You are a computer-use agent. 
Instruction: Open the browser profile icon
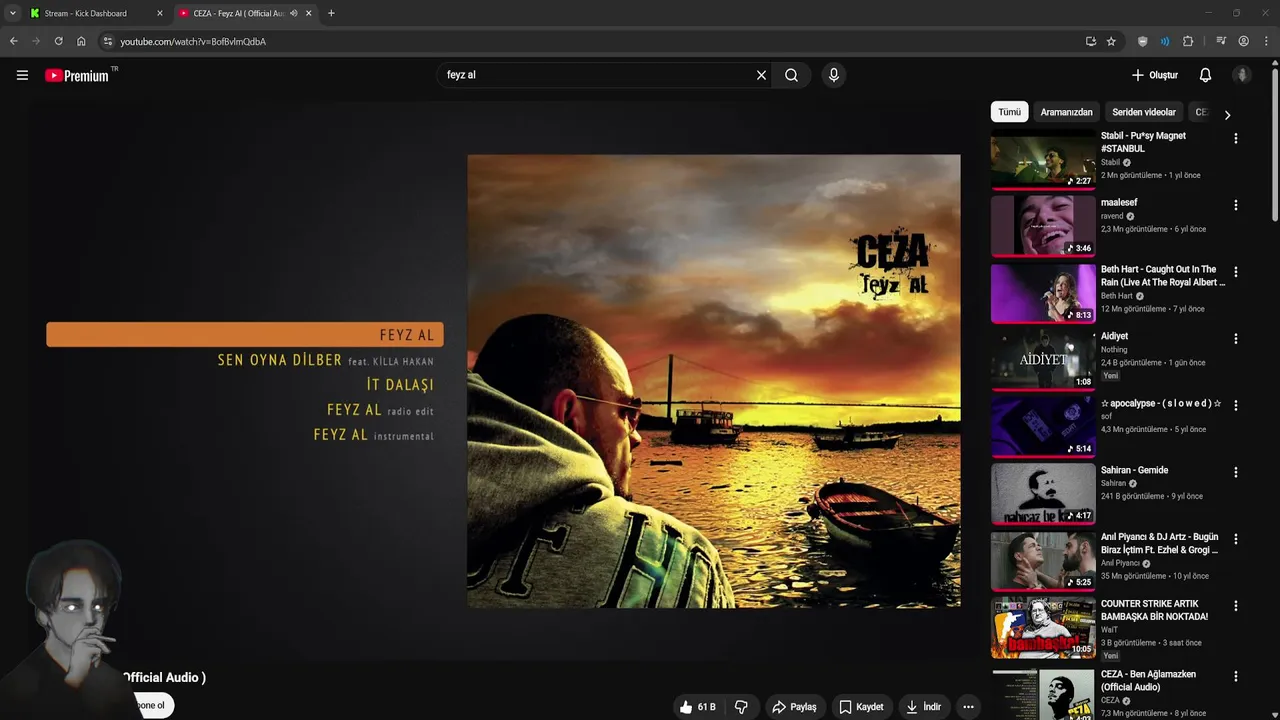coord(1244,41)
